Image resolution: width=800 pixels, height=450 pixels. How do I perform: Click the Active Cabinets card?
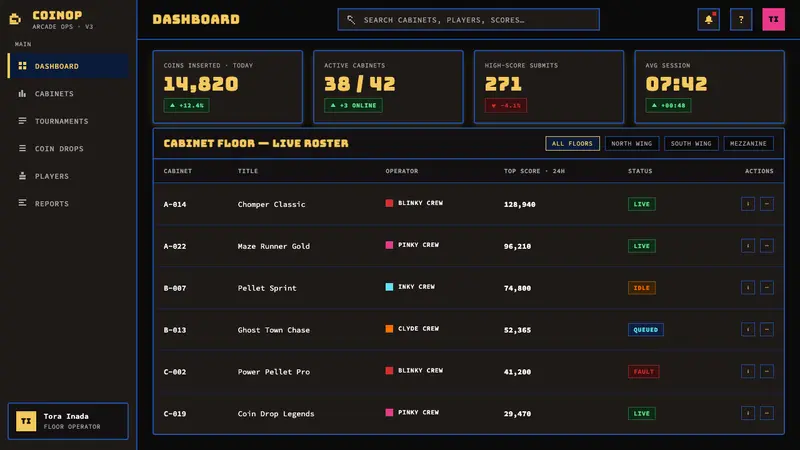click(x=388, y=87)
